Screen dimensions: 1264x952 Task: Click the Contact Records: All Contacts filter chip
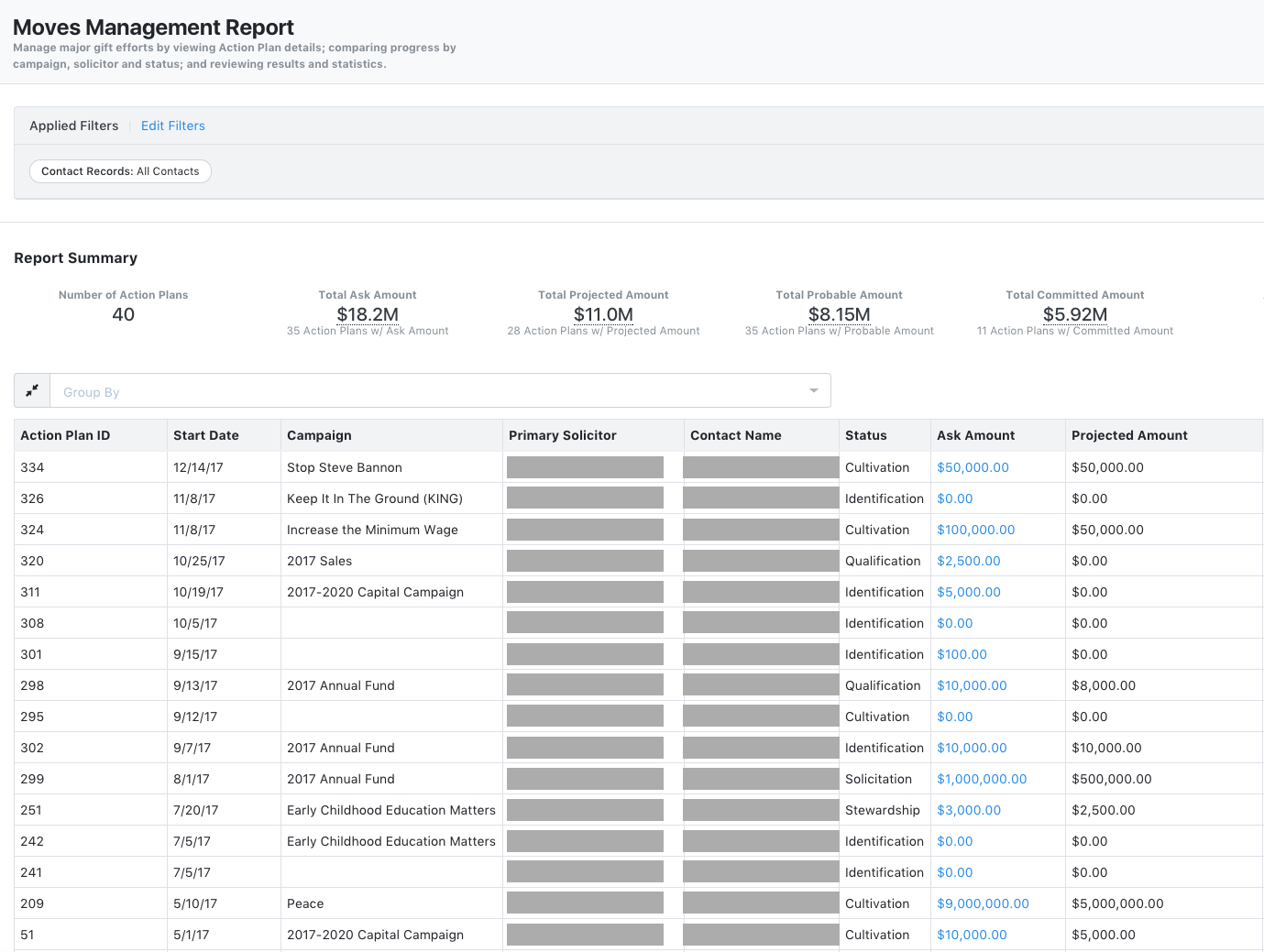pos(120,171)
